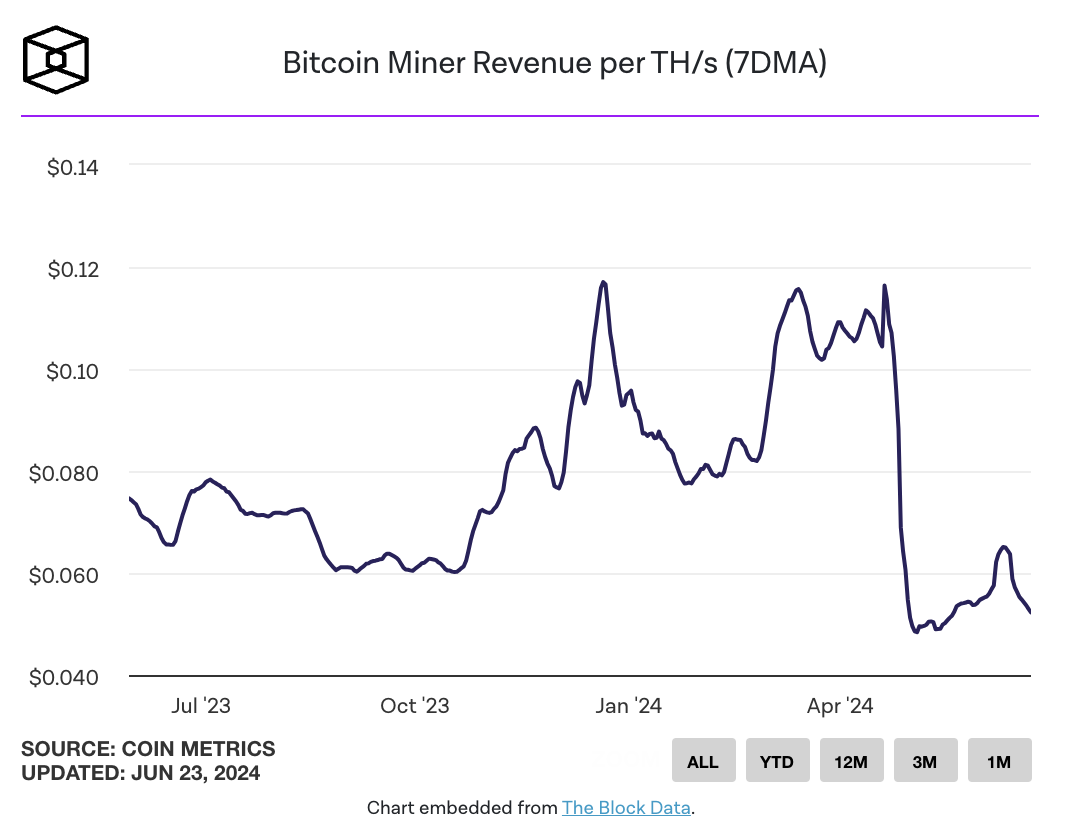Click the Bitcoin Miner Revenue chart title
Screen dimensions: 1067x830
[555, 63]
